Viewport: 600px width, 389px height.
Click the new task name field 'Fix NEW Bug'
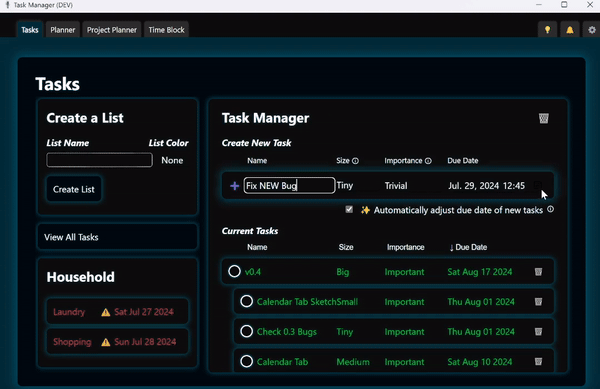(289, 186)
